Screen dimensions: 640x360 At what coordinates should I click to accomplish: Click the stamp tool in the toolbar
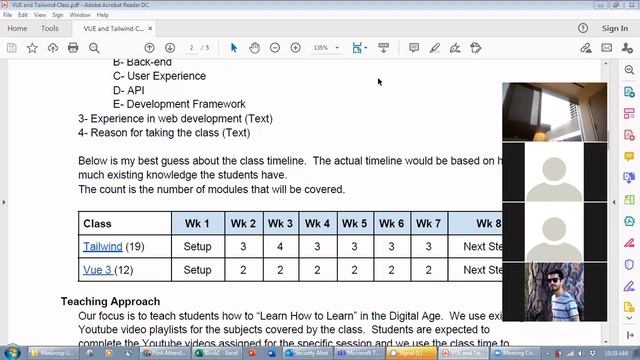[x=476, y=48]
